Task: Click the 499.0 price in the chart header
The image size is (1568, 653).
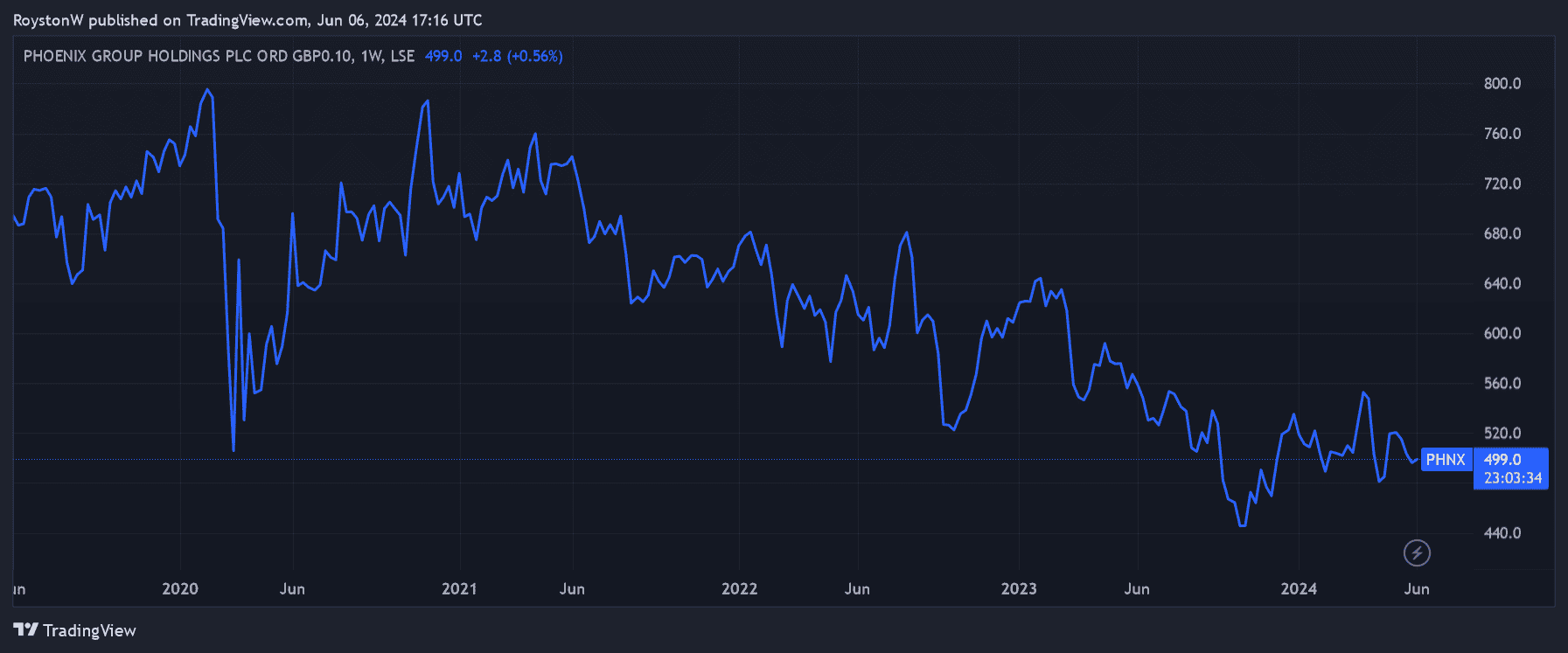Action: point(443,56)
